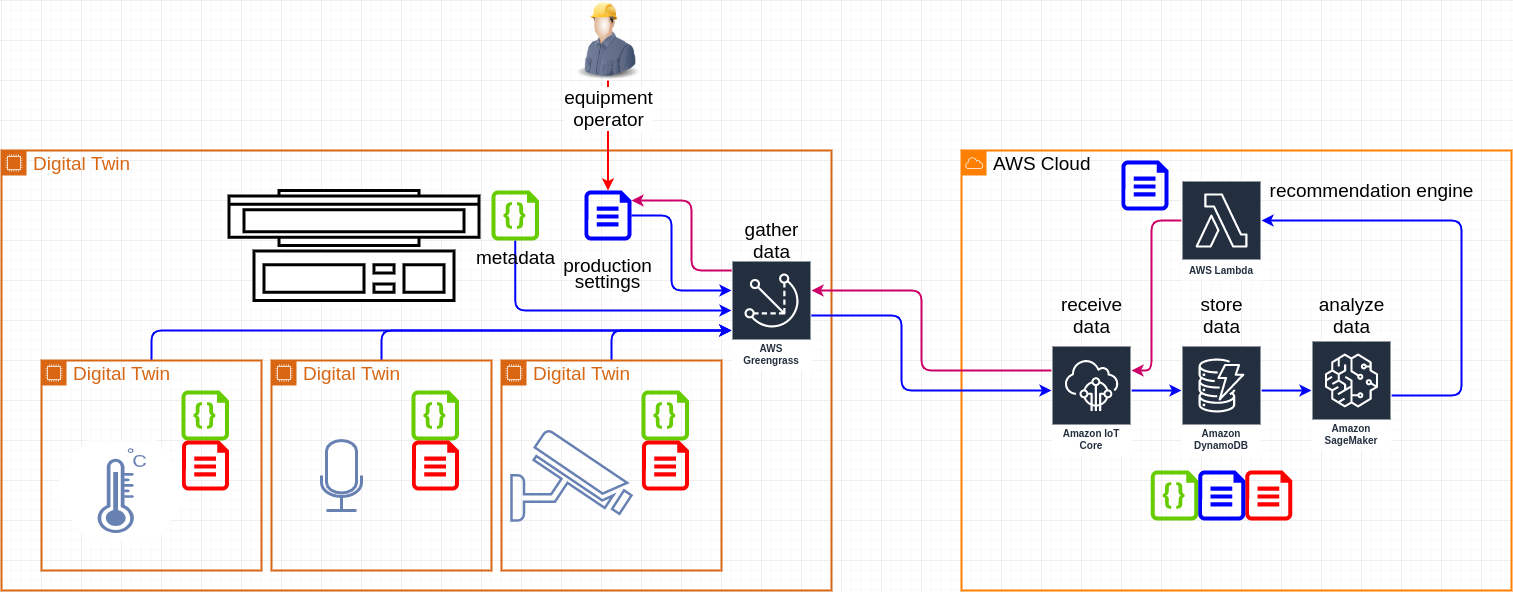Viewport: 1513px width, 592px height.
Task: Select green braces icon below Amazon DynamoDB
Action: (1174, 495)
